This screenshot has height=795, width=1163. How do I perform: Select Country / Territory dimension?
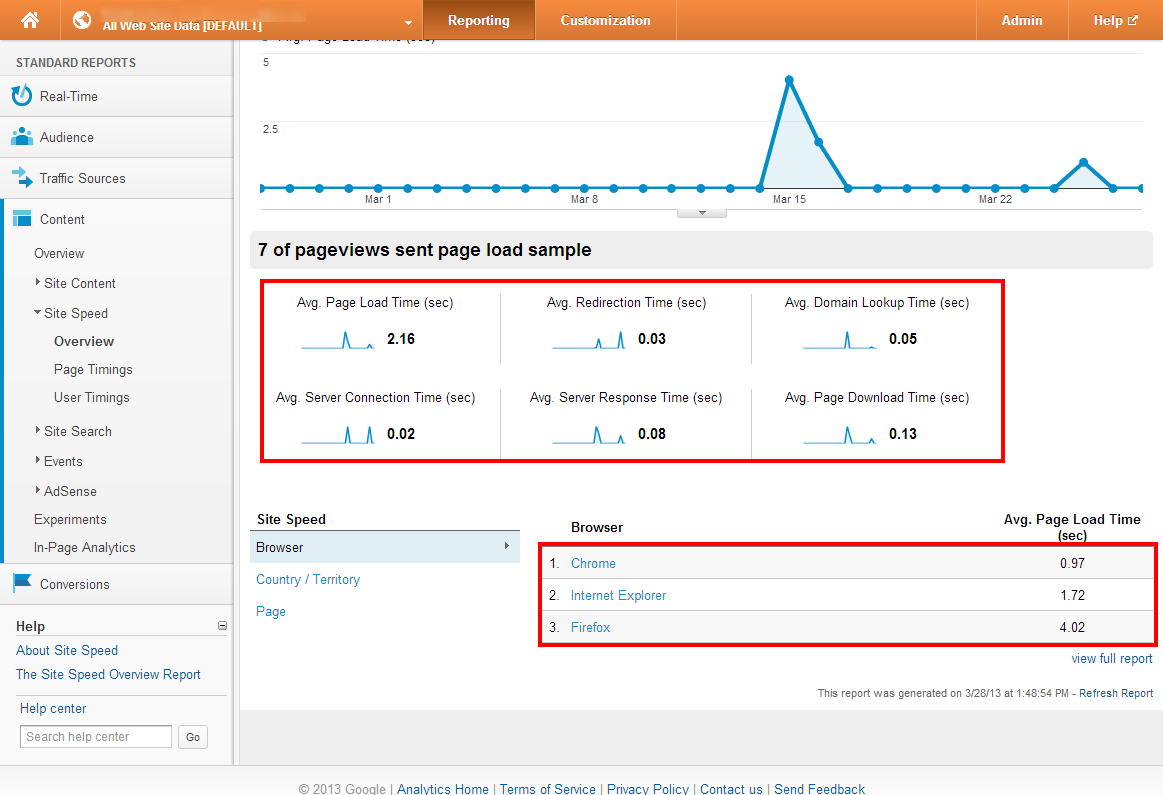click(x=308, y=580)
